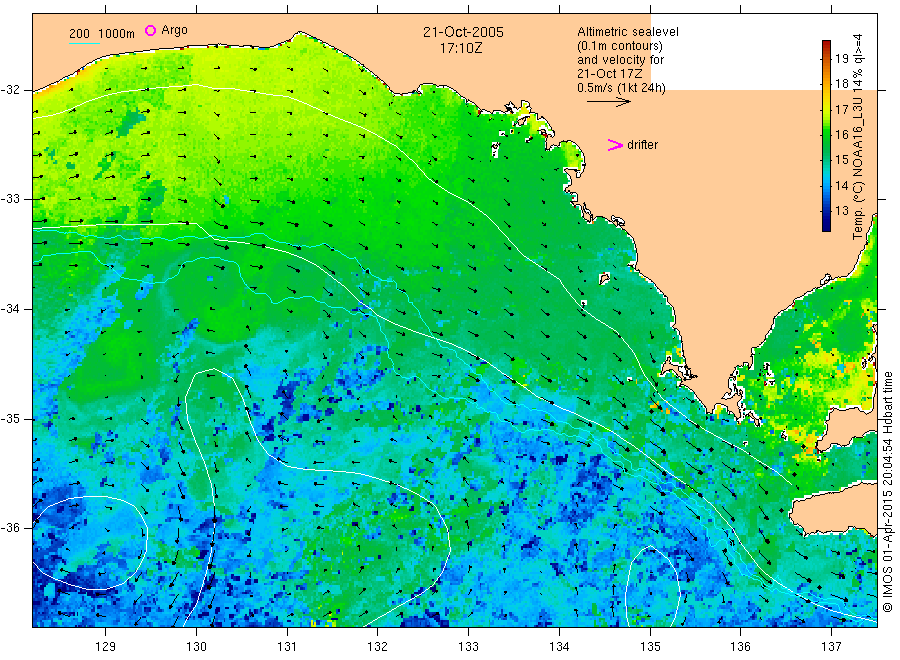Click the longitude label 137
The width and height of the screenshot is (900, 660).
tap(831, 647)
